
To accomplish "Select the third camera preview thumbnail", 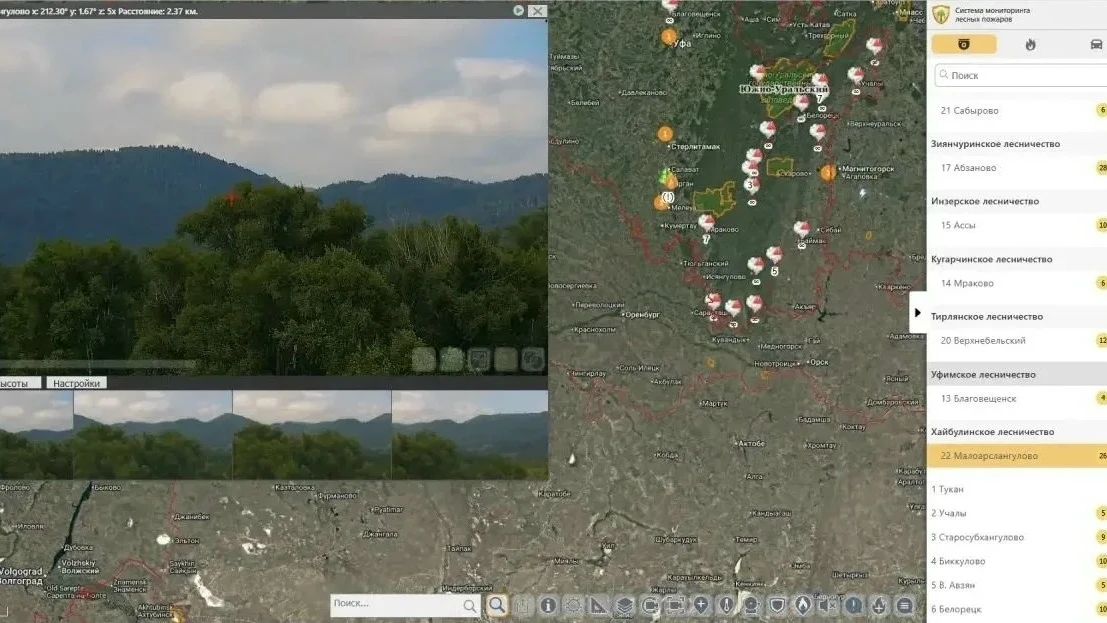I will pyautogui.click(x=311, y=435).
